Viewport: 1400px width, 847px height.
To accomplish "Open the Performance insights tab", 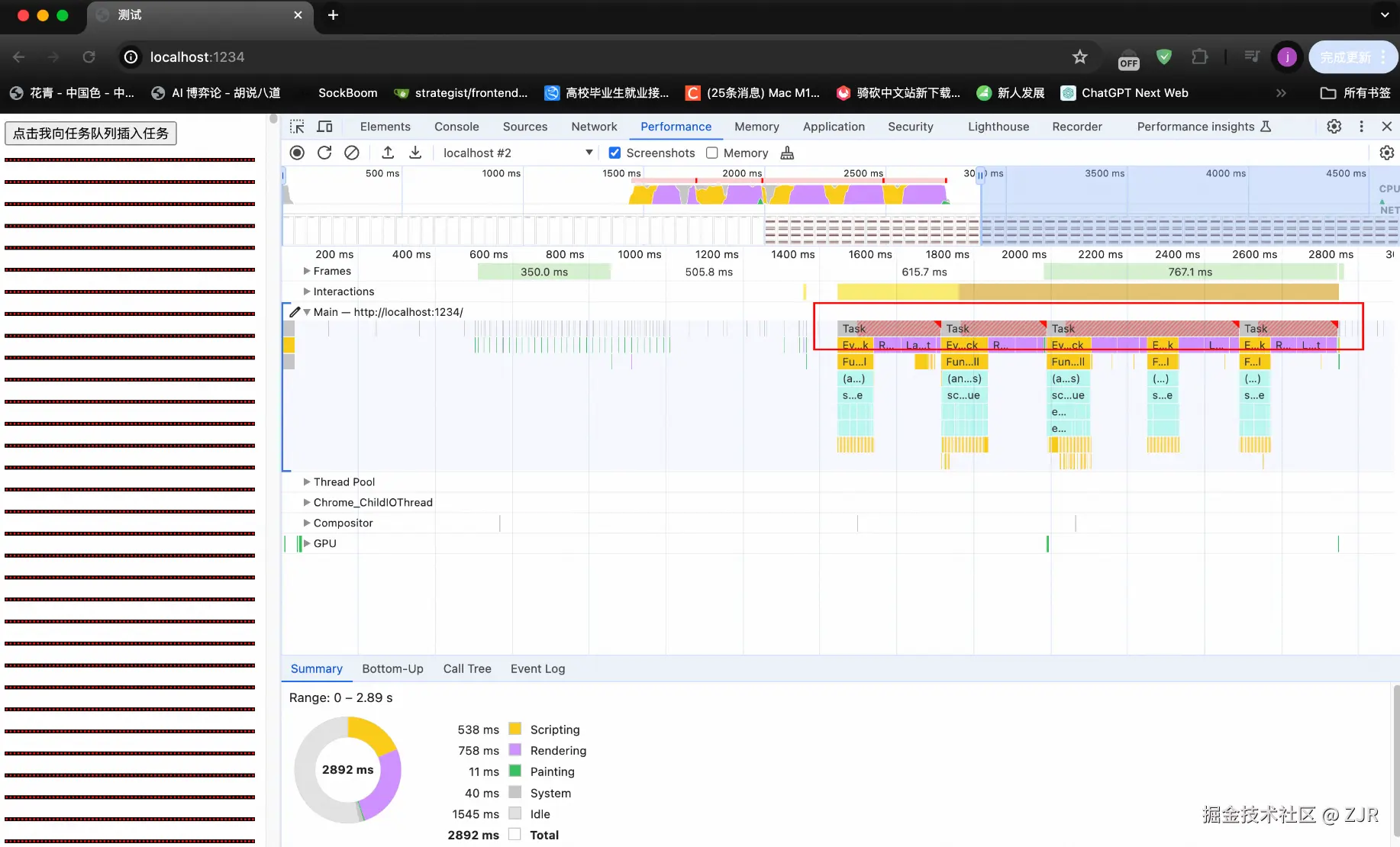I will pyautogui.click(x=1204, y=127).
